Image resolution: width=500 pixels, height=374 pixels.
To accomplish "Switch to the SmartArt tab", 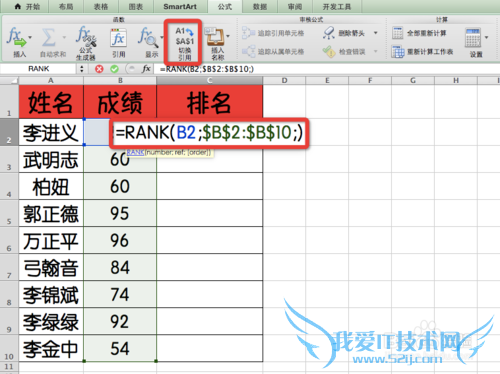I will 180,6.
